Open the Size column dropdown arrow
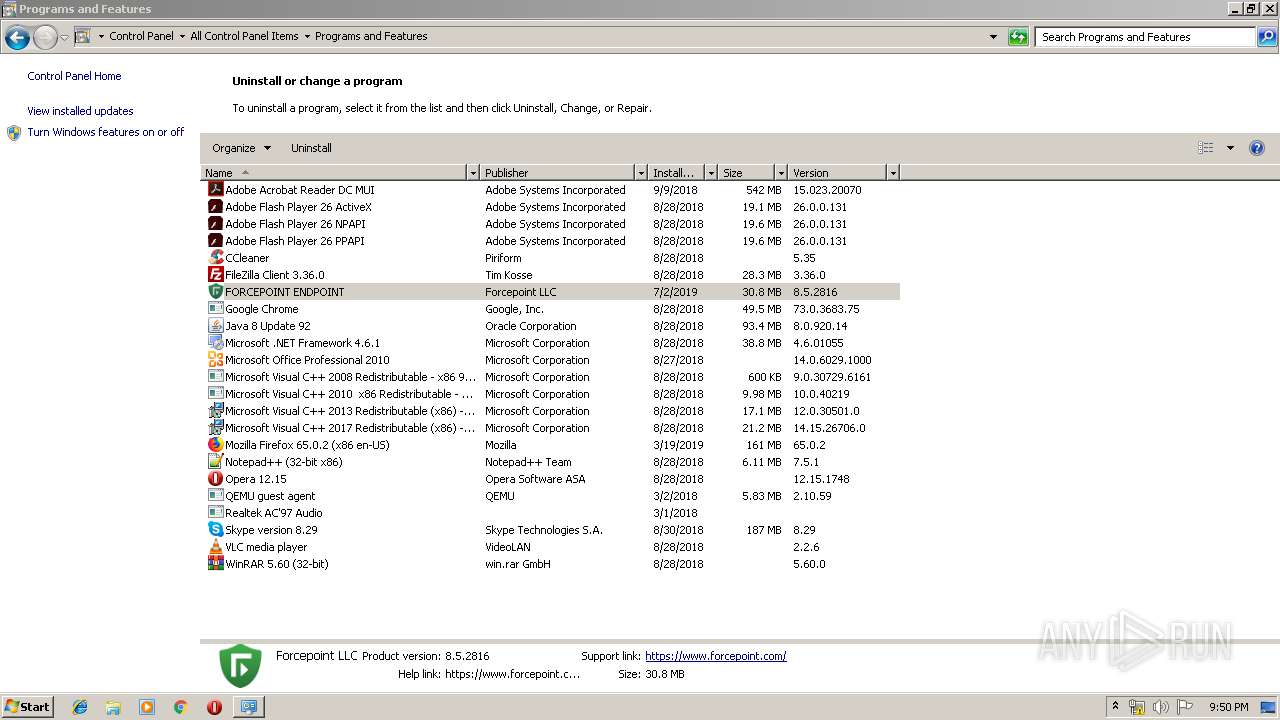This screenshot has width=1280, height=720. (781, 173)
